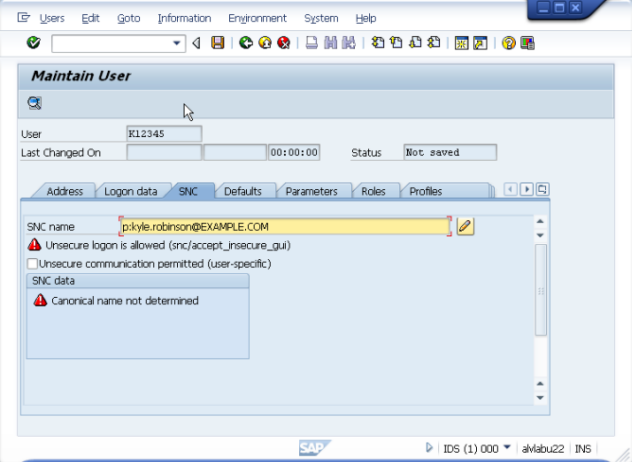This screenshot has height=462, width=632.
Task: Open the Goto menu
Action: point(129,19)
